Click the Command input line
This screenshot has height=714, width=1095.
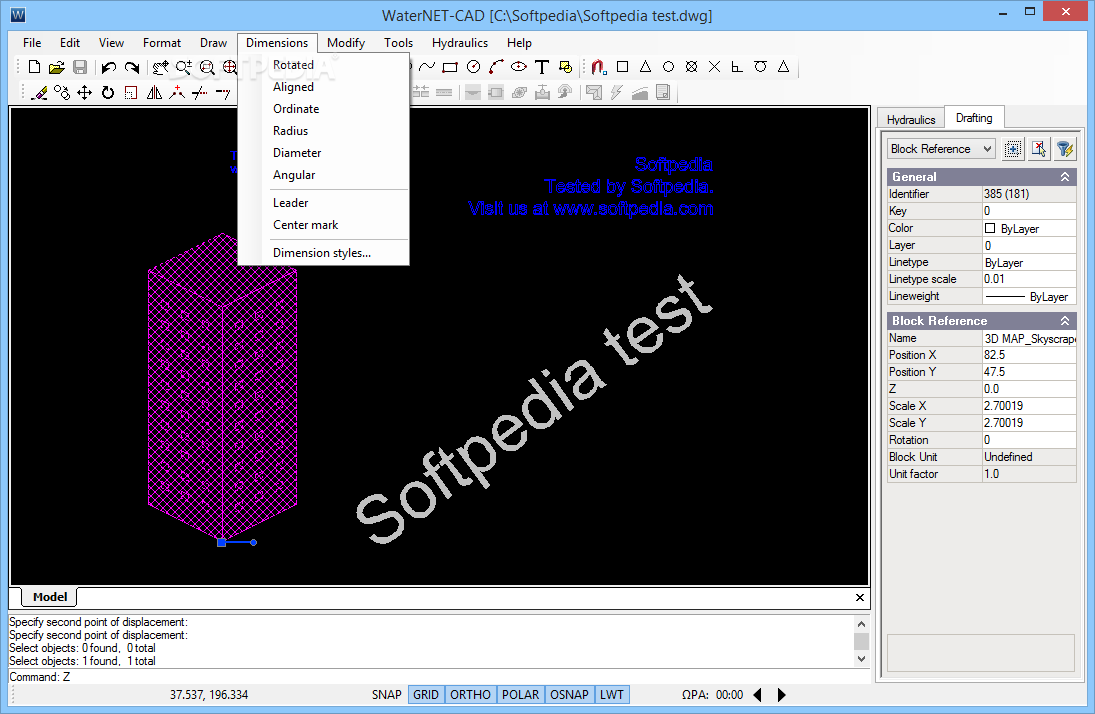tap(439, 676)
